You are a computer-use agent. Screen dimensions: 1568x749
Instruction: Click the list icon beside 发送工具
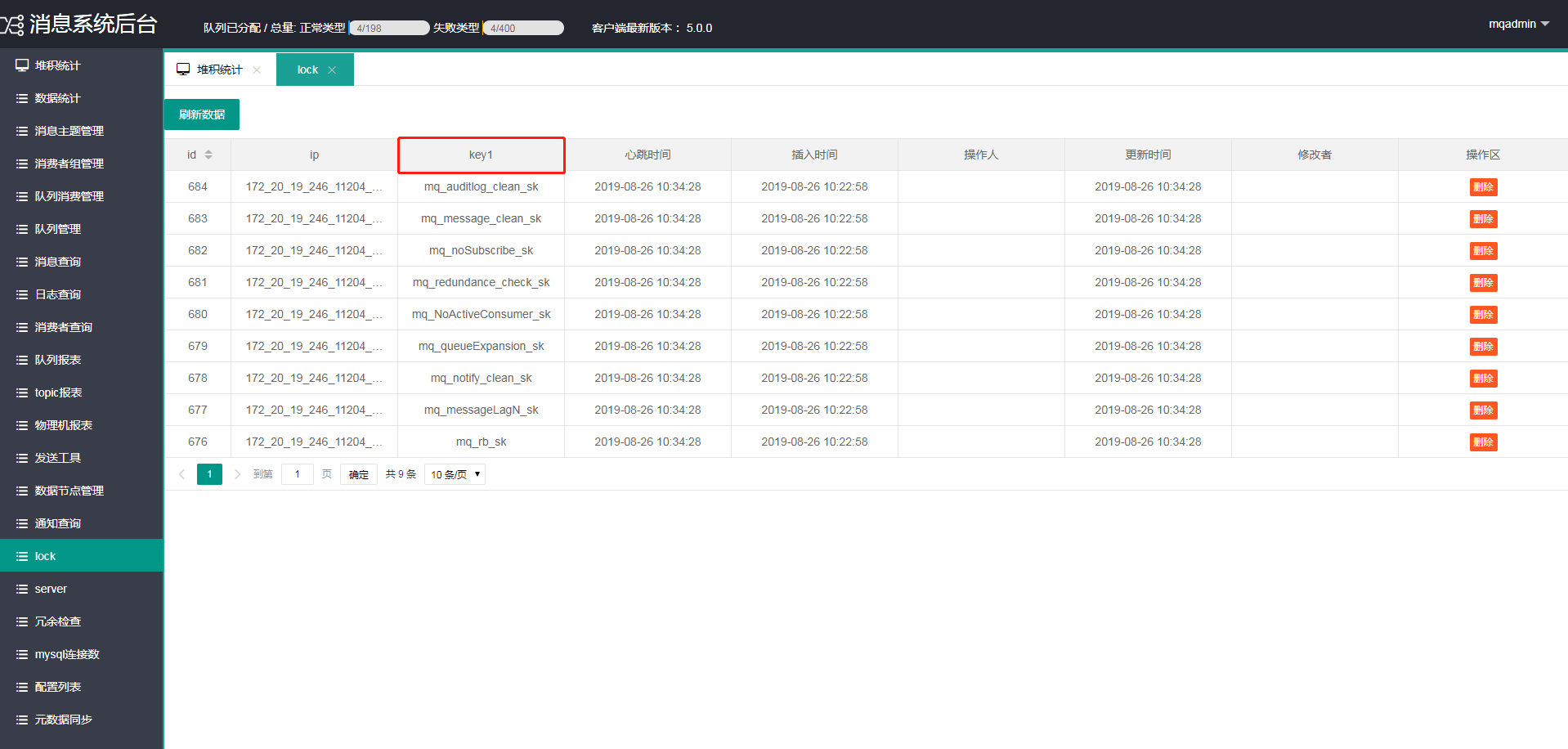(x=22, y=458)
